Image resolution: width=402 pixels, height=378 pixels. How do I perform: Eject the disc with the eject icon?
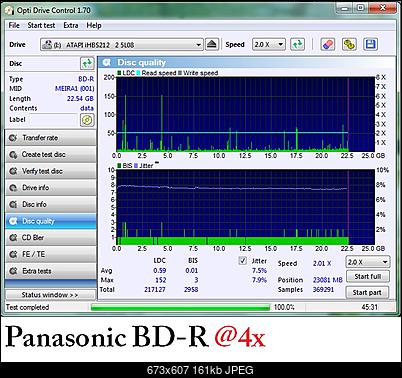pyautogui.click(x=212, y=44)
